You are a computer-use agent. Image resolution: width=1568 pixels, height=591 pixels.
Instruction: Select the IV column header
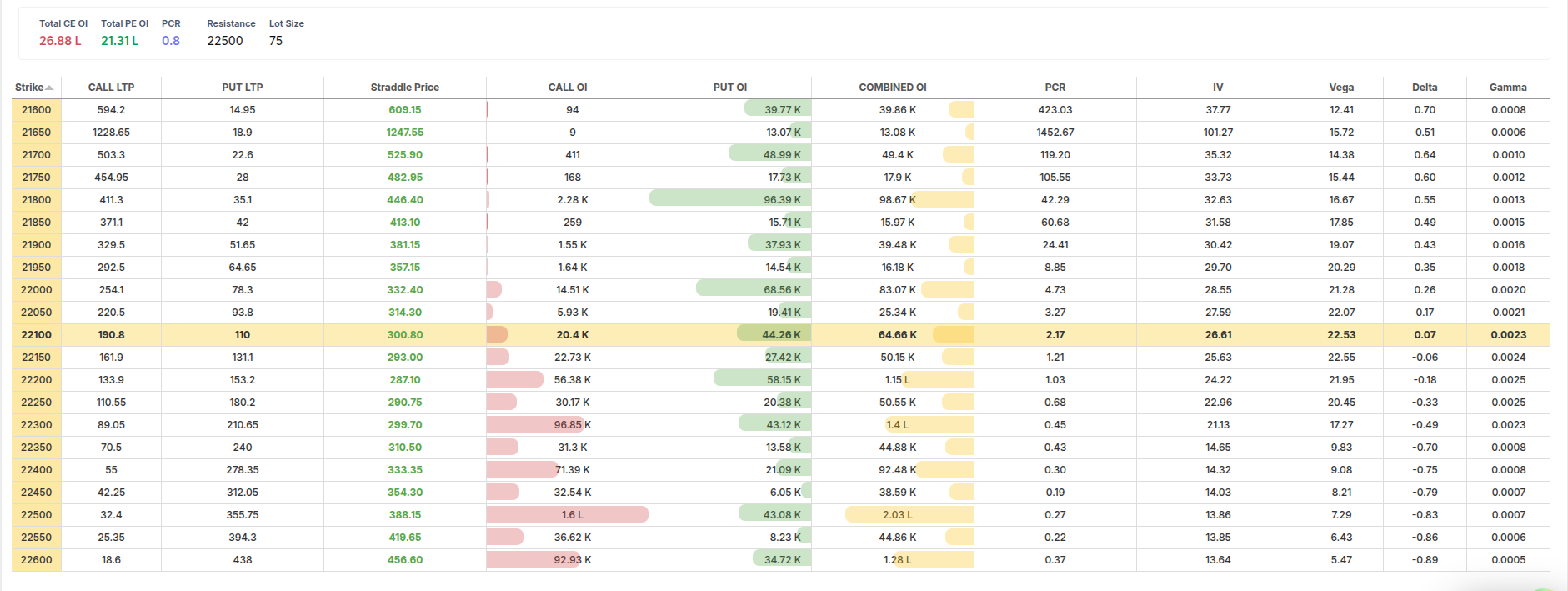coord(1218,88)
